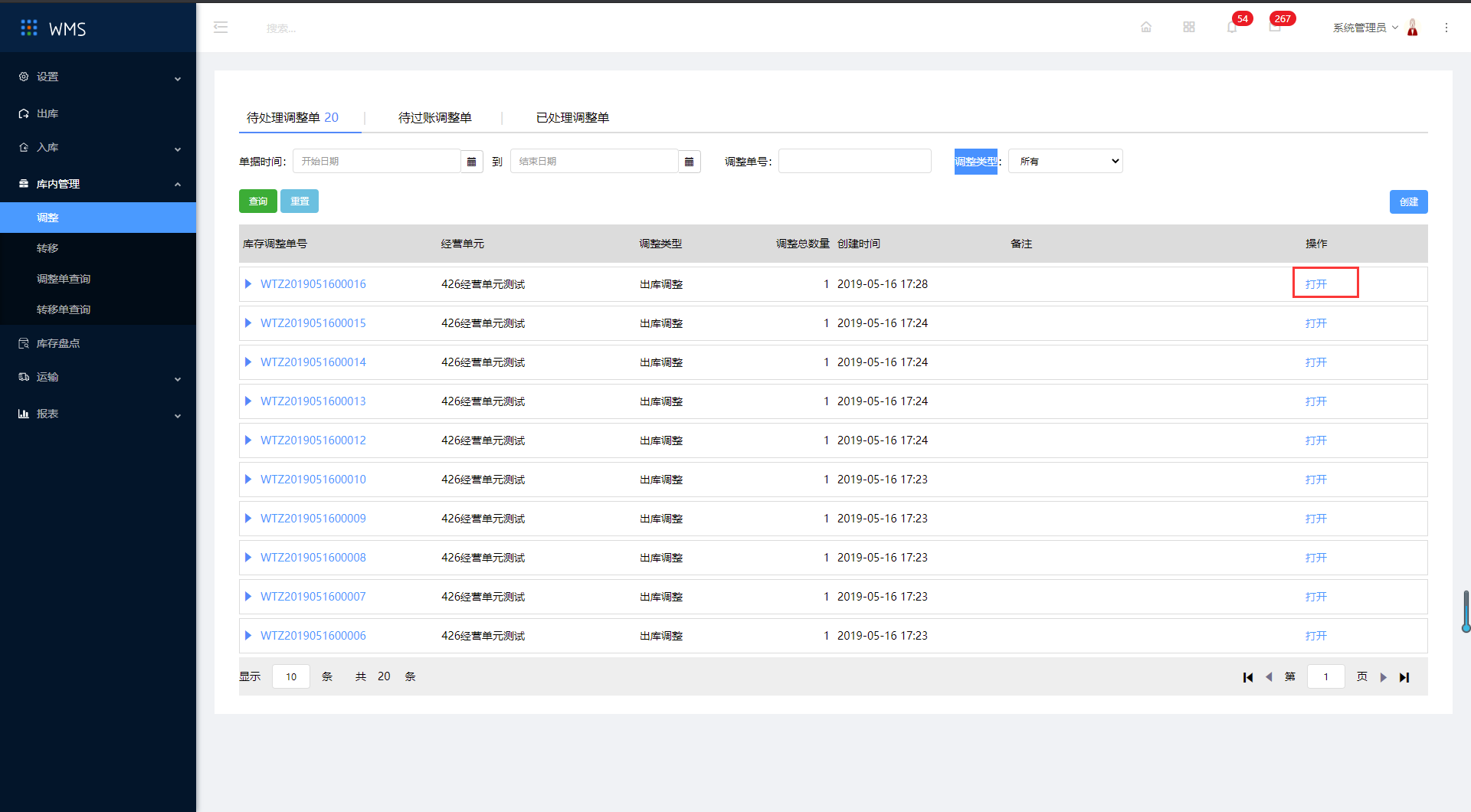This screenshot has height=812, width=1471.
Task: Go to previous page arrow
Action: (1270, 677)
